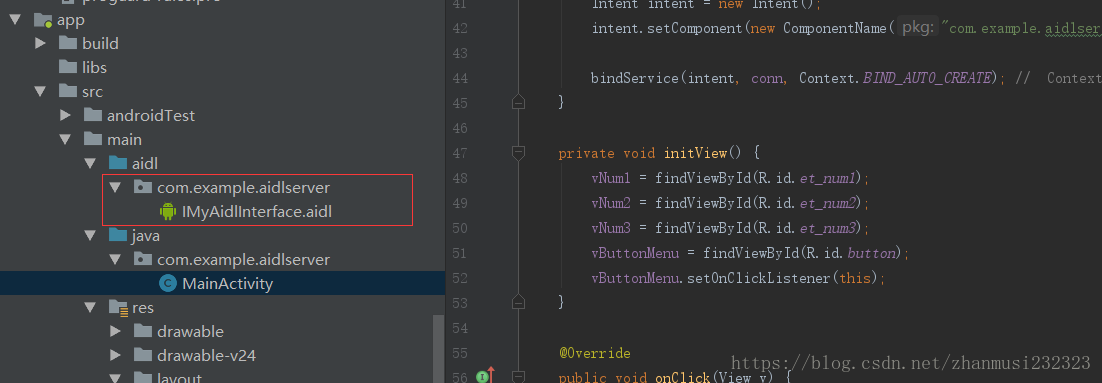Select the app module folder icon
Viewport: 1102px width, 383px height.
(44, 20)
